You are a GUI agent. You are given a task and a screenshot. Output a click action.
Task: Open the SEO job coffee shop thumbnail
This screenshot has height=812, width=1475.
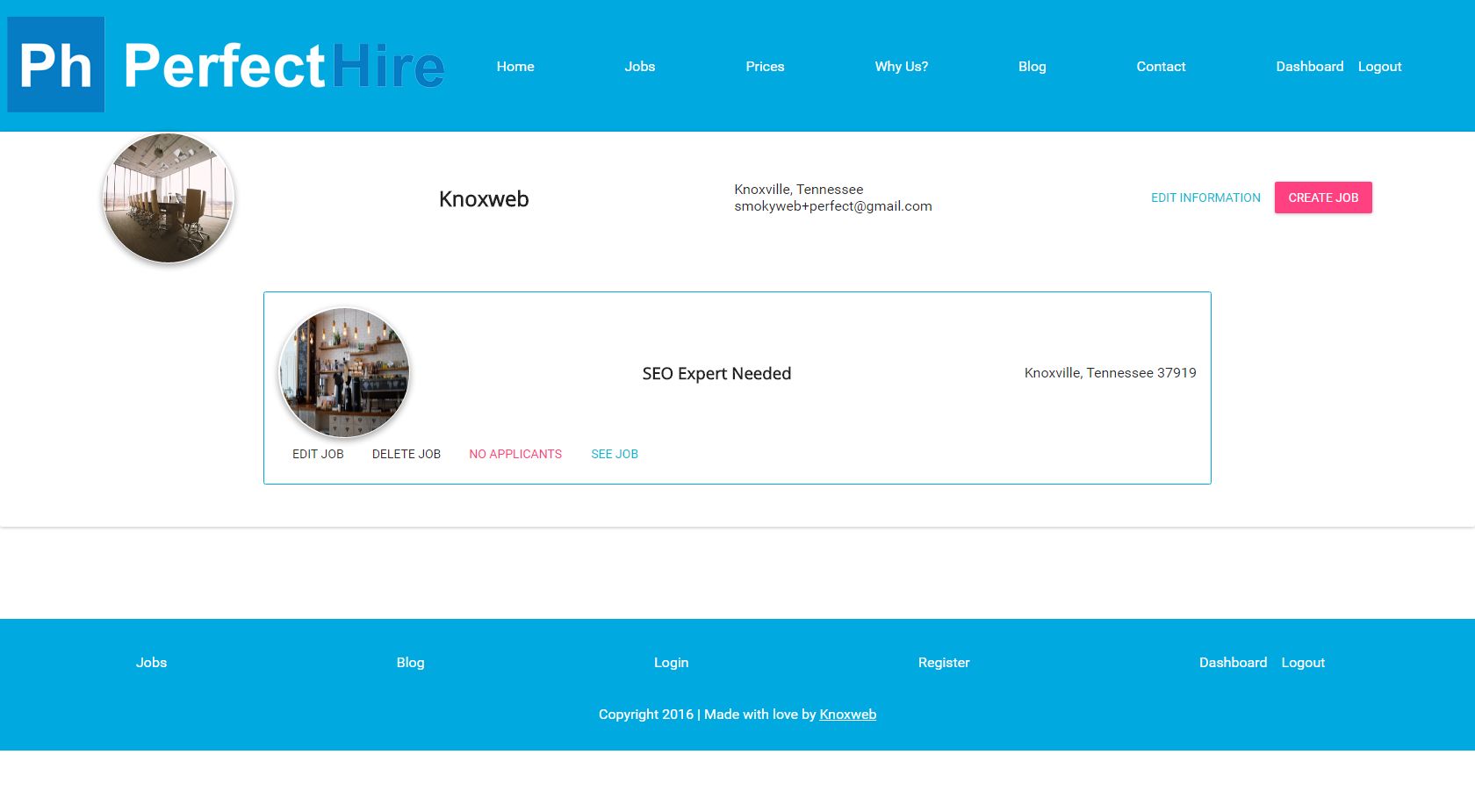344,372
